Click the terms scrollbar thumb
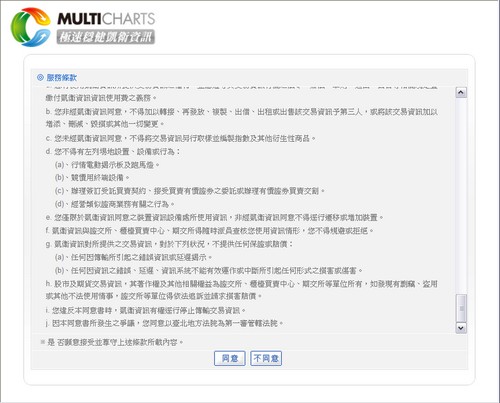 [461, 308]
